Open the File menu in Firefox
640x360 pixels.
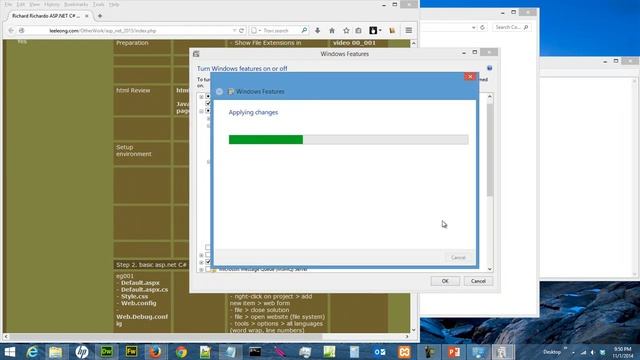pyautogui.click(x=8, y=4)
